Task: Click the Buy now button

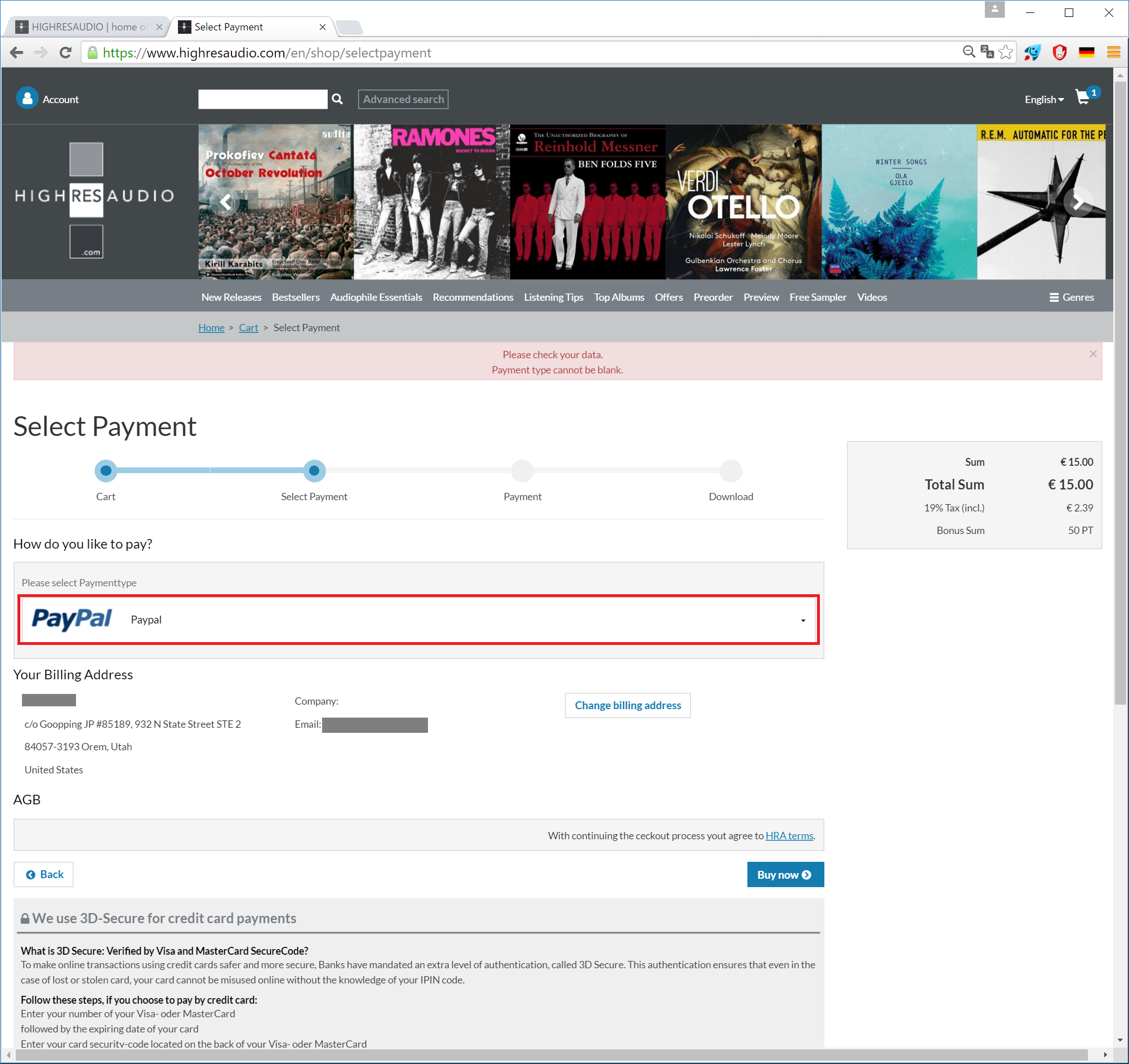Action: pos(786,874)
